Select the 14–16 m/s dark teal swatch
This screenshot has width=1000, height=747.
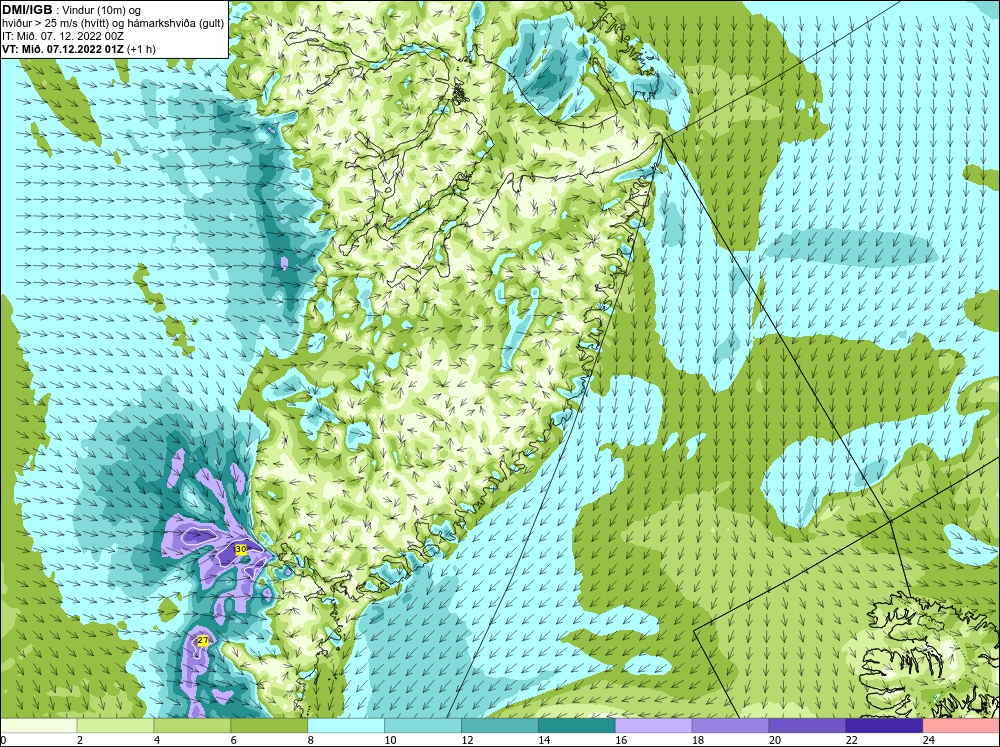(577, 726)
